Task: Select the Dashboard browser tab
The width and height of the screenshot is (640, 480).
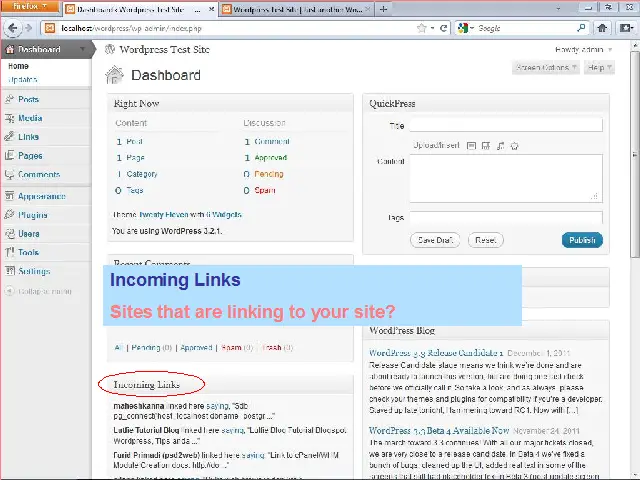Action: 140,9
